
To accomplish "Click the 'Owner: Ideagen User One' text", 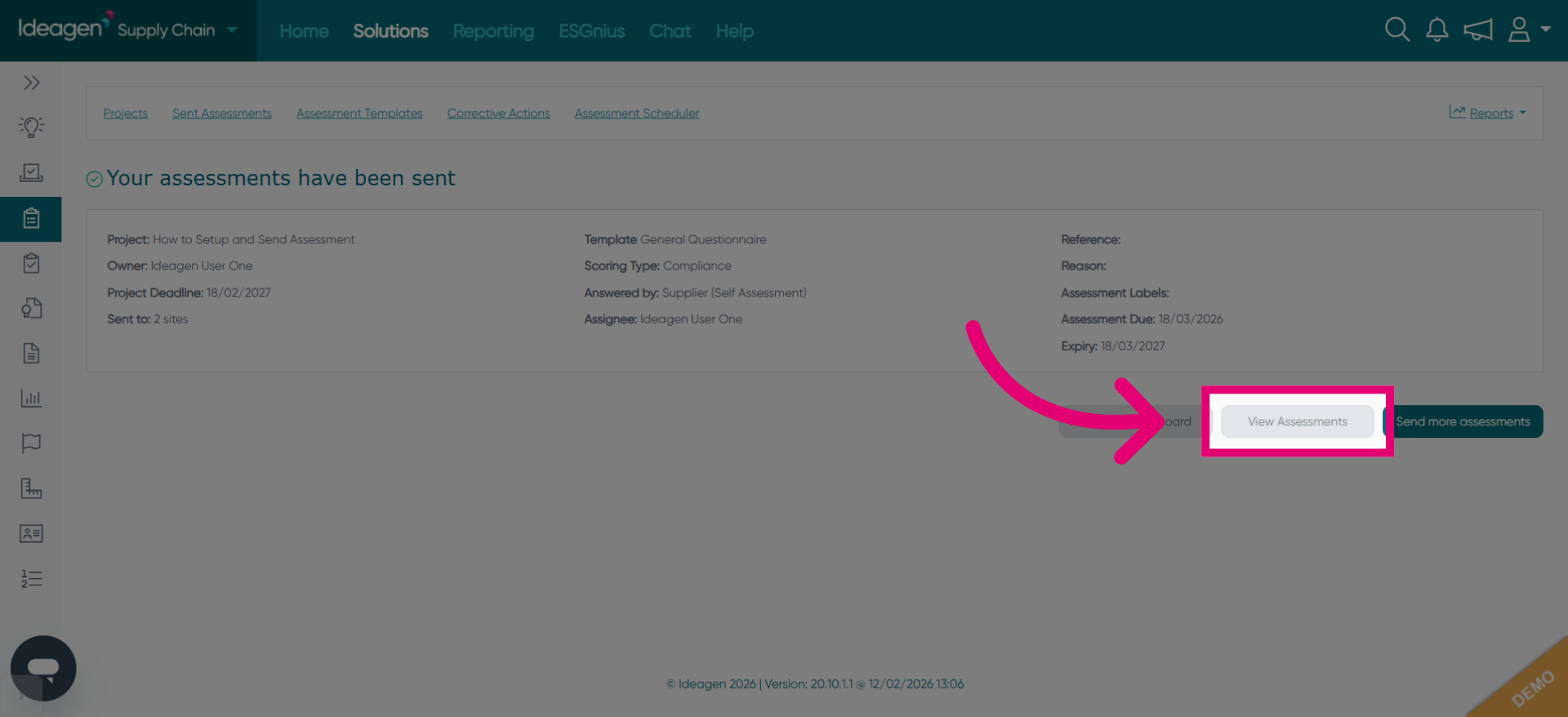I will [x=180, y=266].
